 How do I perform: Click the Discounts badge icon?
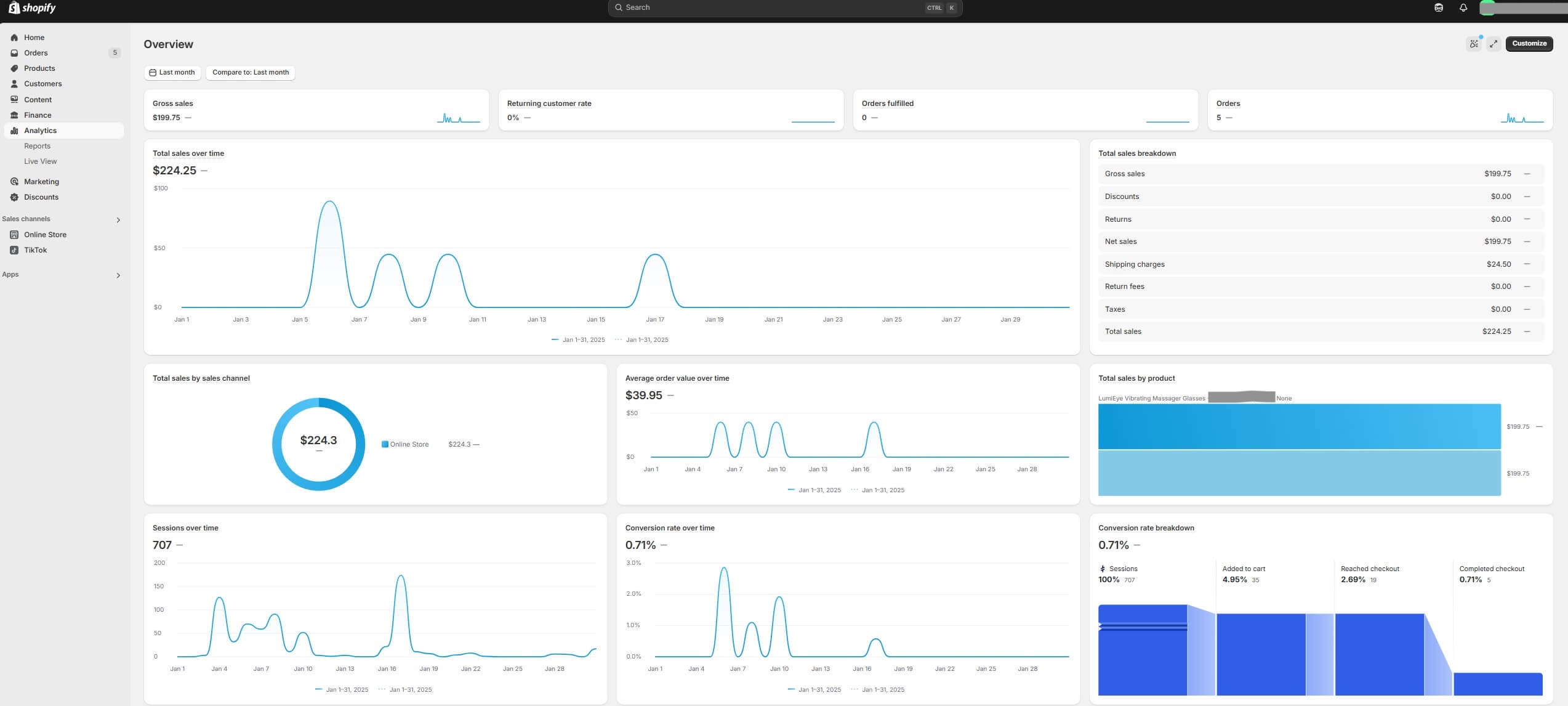[x=14, y=197]
